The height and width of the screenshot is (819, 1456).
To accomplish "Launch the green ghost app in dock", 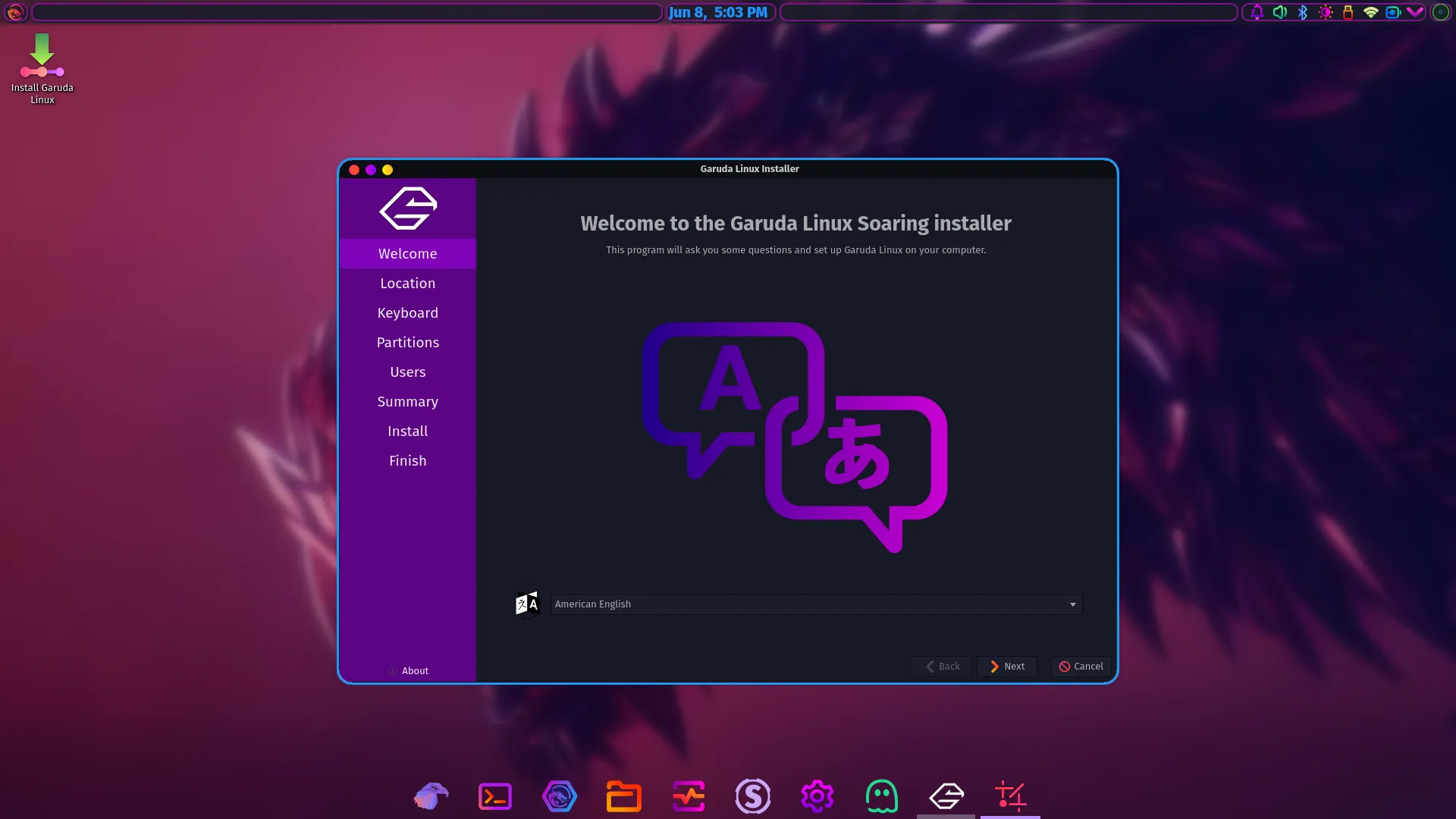I will [x=882, y=796].
